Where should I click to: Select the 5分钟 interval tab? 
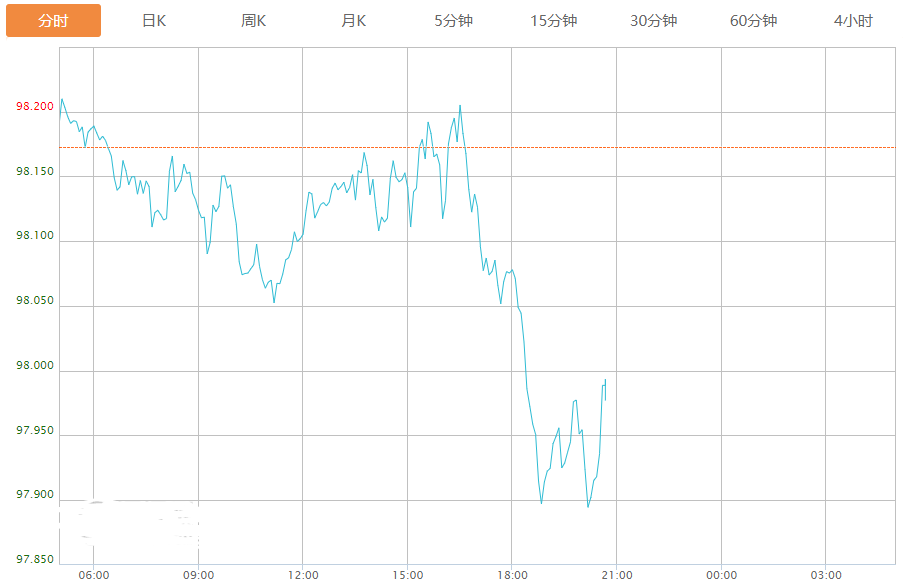pos(453,21)
